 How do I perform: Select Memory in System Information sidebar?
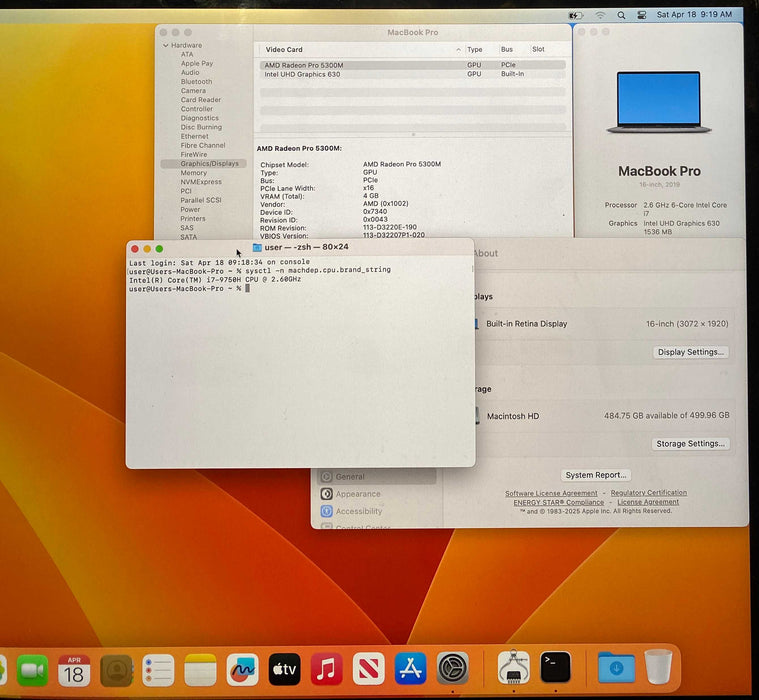click(194, 173)
